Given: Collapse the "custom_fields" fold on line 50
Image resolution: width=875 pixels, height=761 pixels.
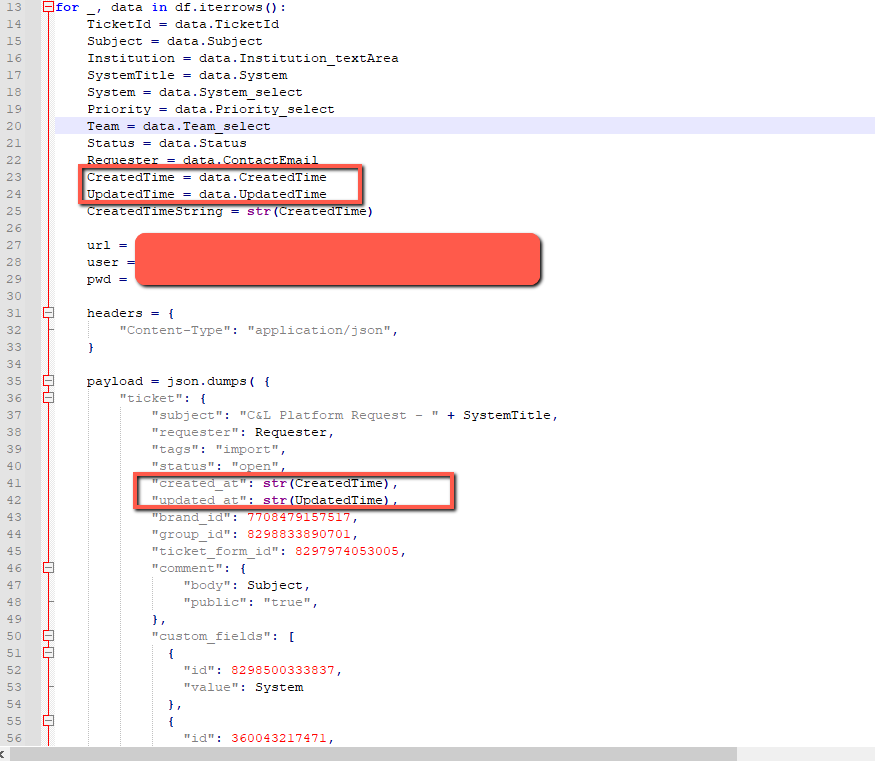Looking at the screenshot, I should click(x=48, y=636).
